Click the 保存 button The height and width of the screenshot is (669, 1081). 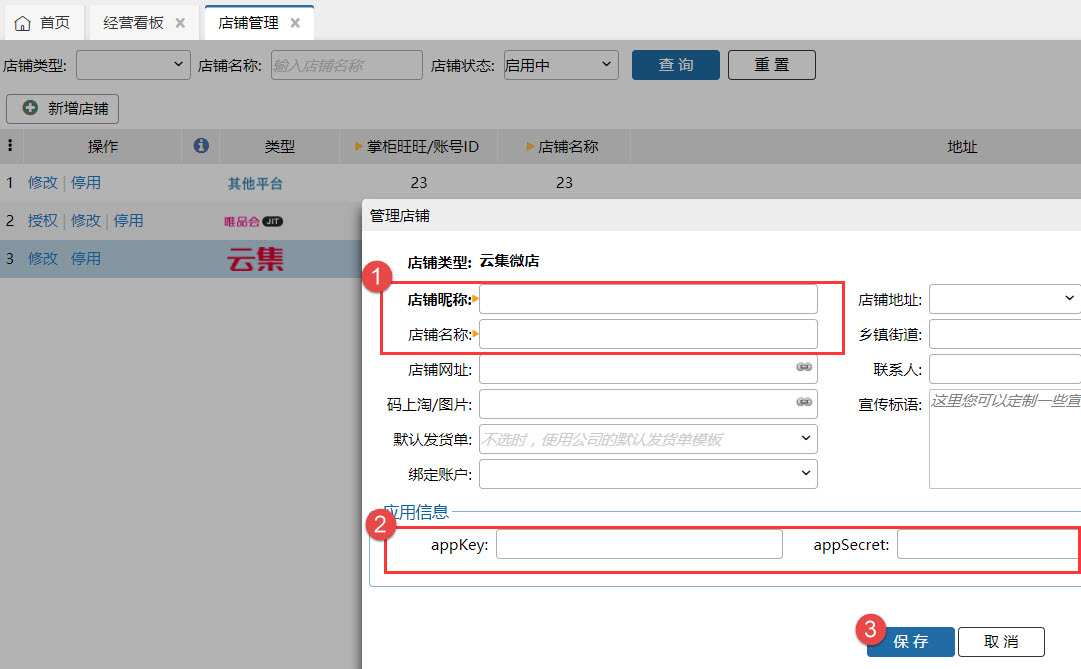click(911, 642)
